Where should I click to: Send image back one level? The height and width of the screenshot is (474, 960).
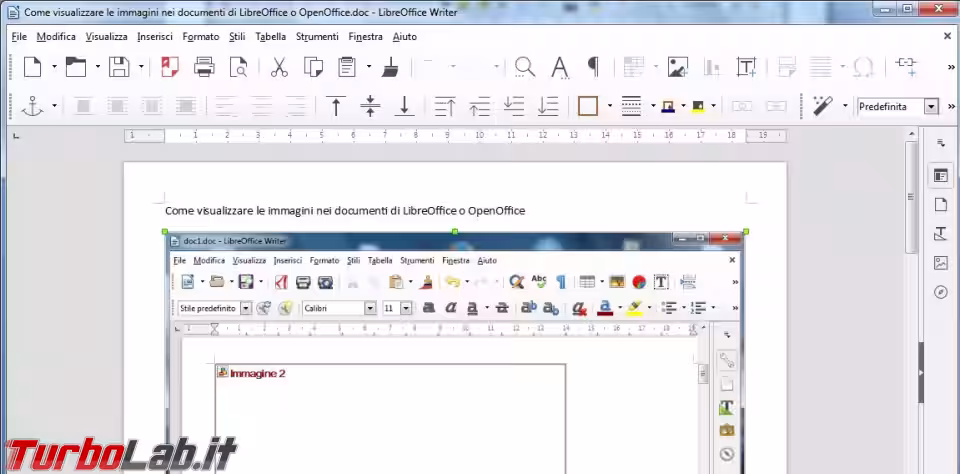(x=514, y=106)
